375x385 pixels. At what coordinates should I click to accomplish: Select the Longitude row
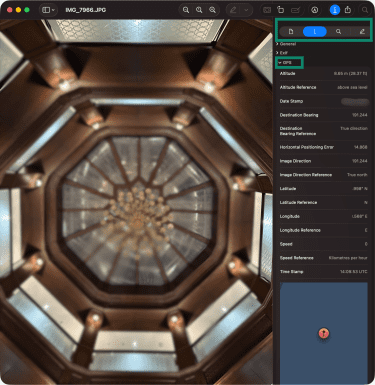[x=323, y=216]
